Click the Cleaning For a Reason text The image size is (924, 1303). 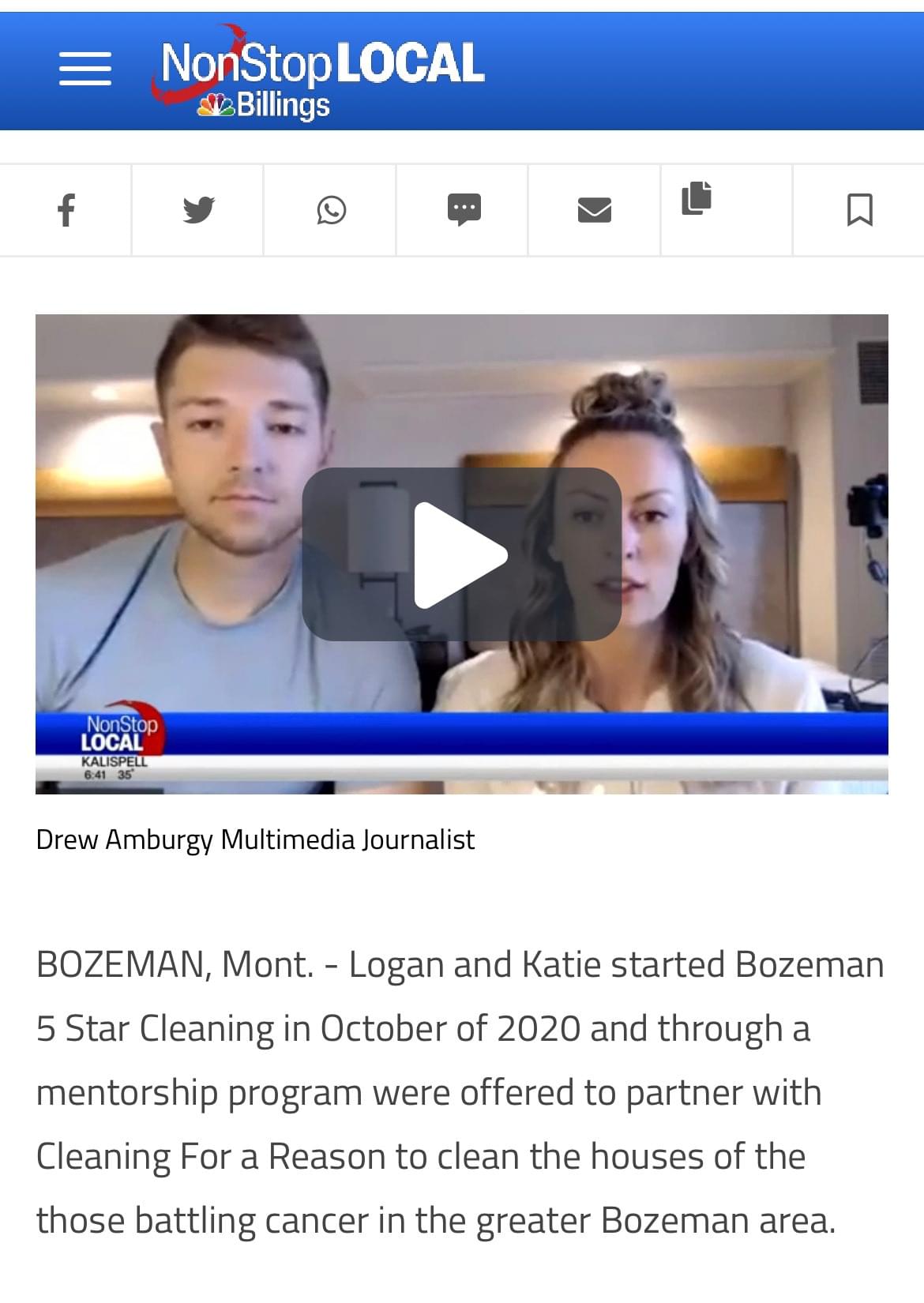pos(210,1157)
